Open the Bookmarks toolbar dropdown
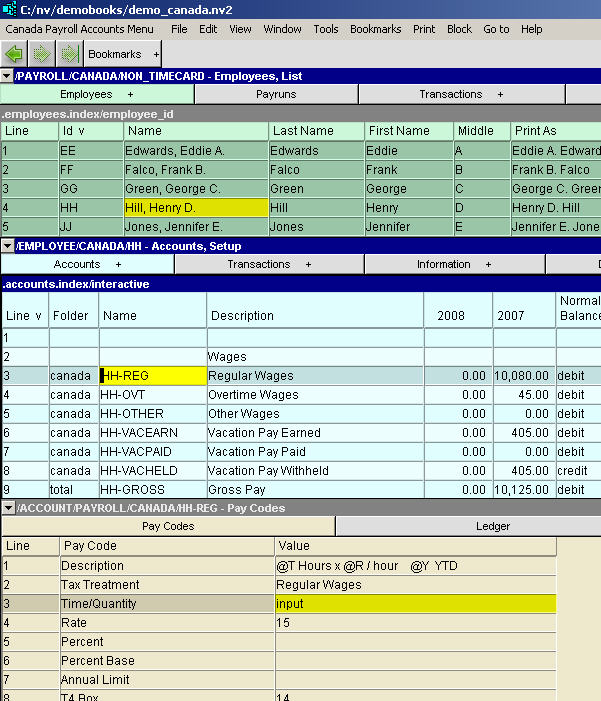601x701 pixels. [x=123, y=53]
